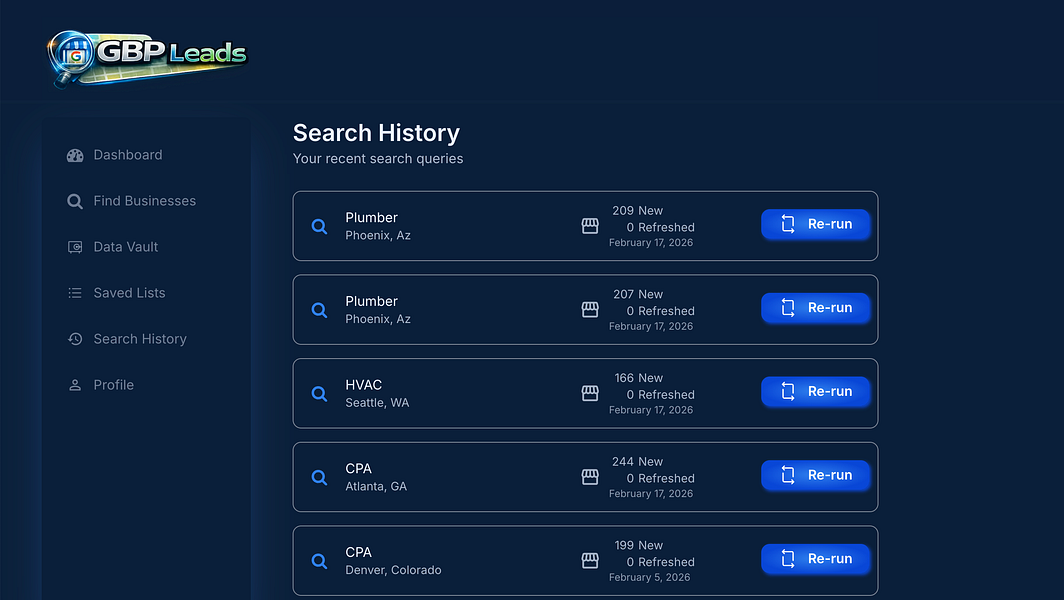Click '0 Refreshed' in HVAC row
This screenshot has width=1064, height=600.
pos(660,394)
